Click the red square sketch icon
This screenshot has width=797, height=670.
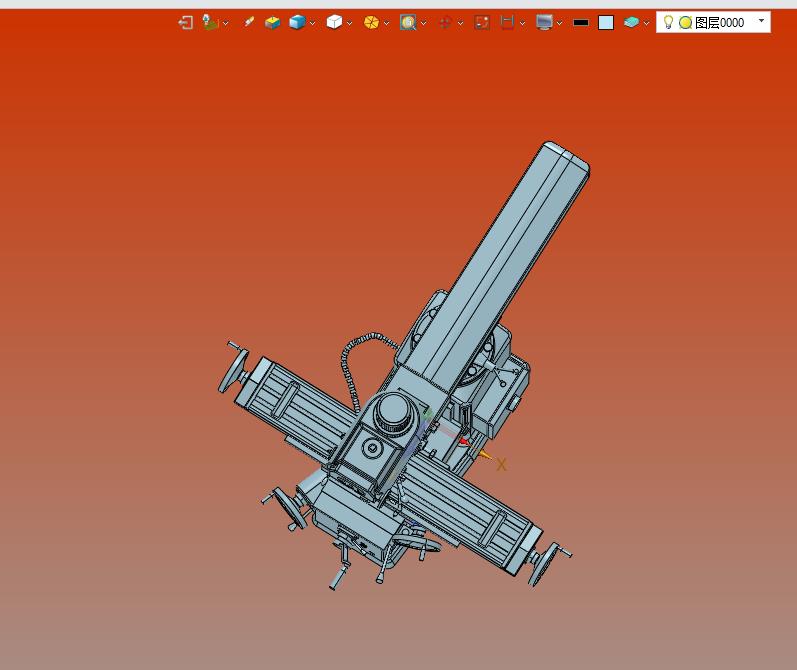(482, 23)
